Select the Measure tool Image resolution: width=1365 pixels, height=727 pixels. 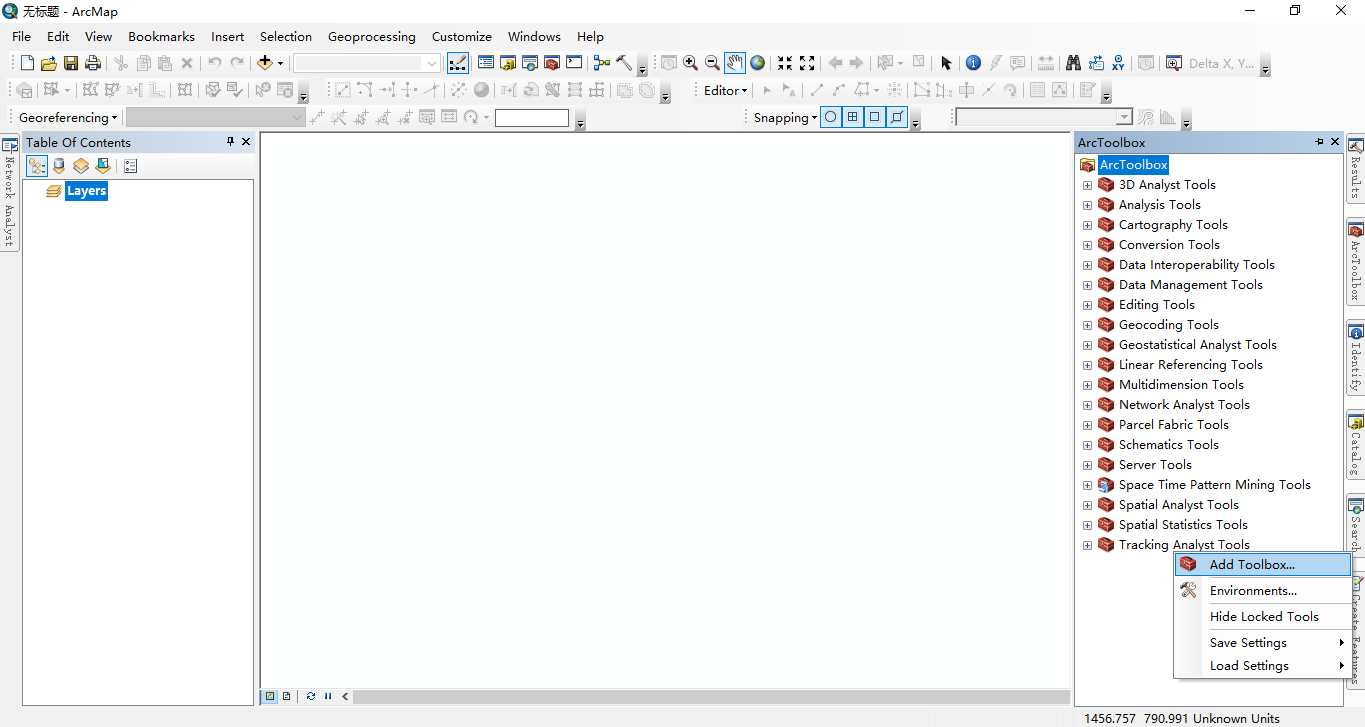1046,62
